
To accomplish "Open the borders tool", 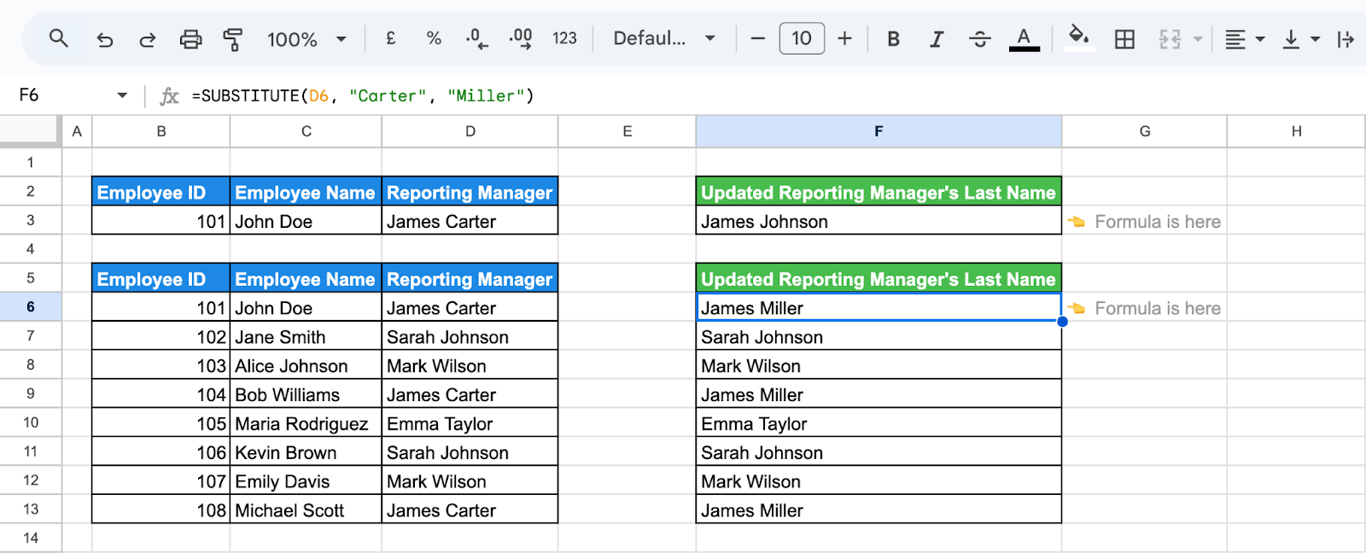I will coord(1124,39).
